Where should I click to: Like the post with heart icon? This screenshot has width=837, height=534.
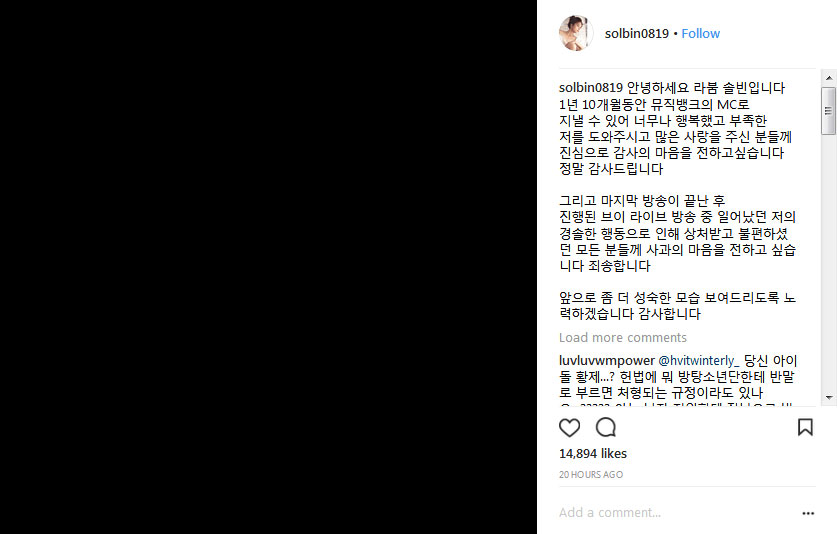tap(569, 428)
